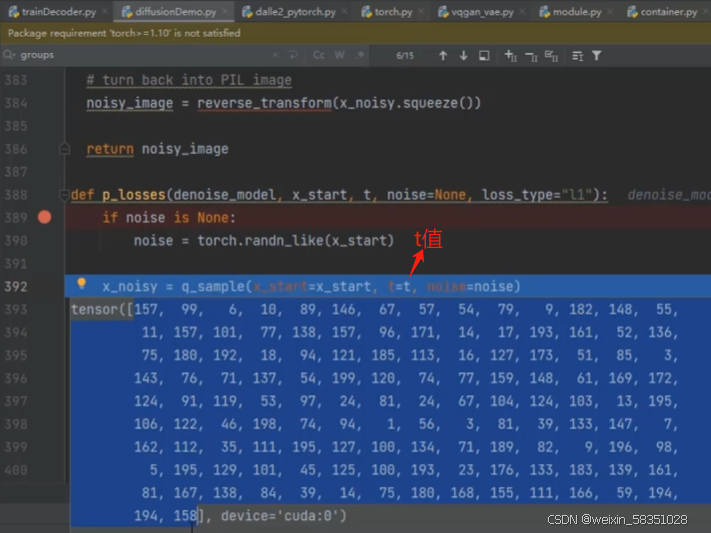
Task: Close the diffusionDemo.py tab
Action: click(x=225, y=12)
